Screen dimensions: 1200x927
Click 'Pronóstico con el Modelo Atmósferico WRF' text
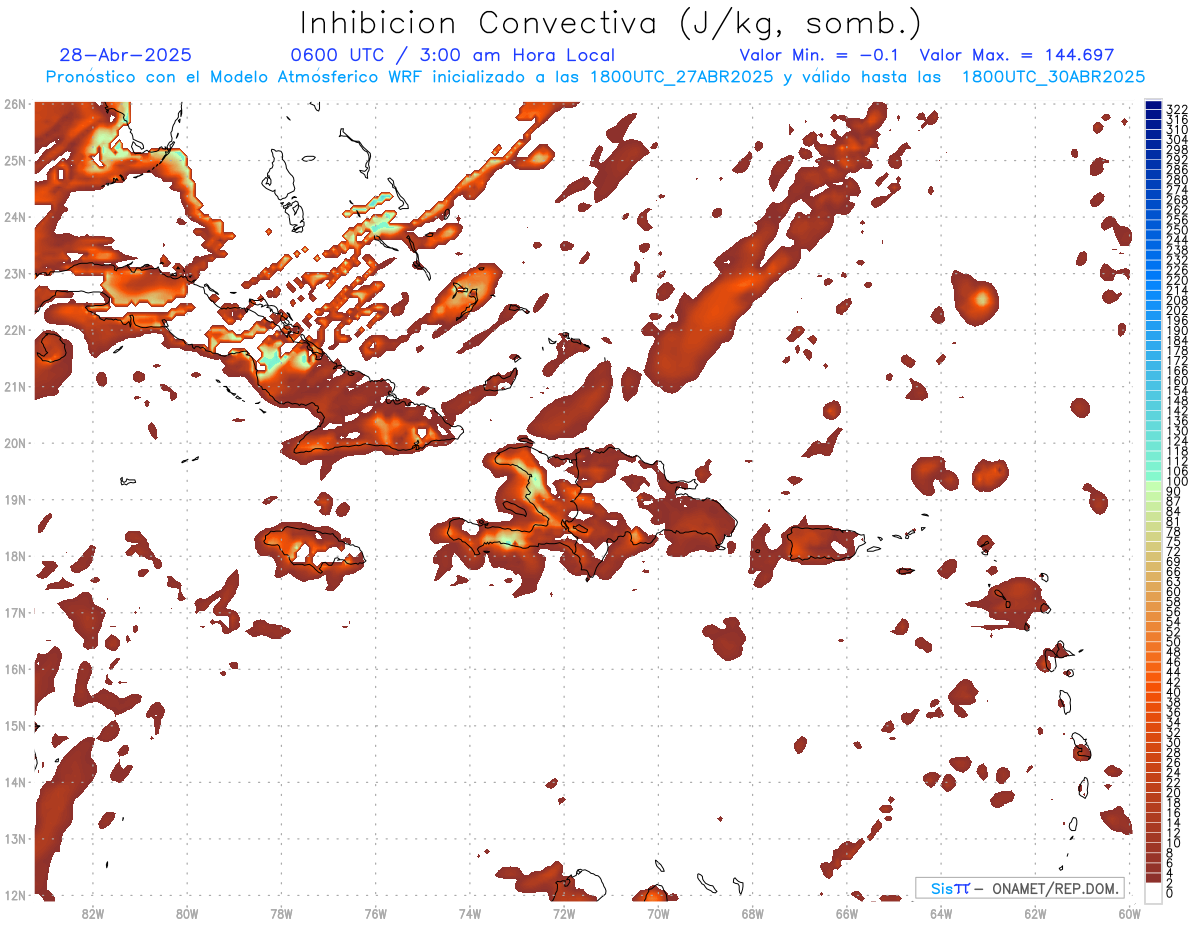tap(233, 77)
